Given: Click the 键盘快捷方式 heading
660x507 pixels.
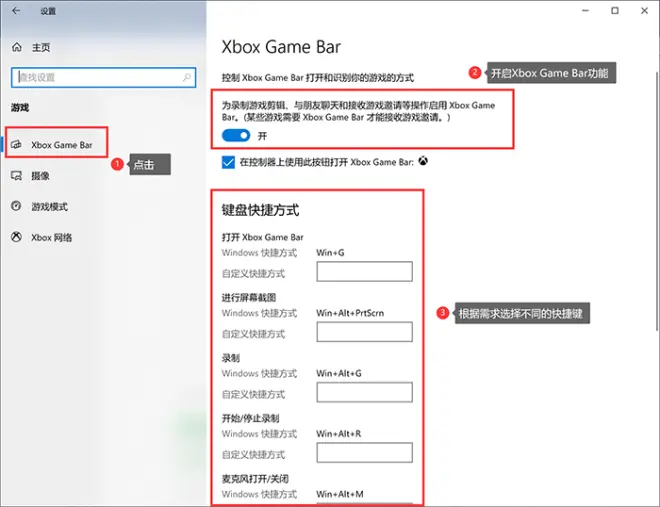Looking at the screenshot, I should (x=261, y=210).
